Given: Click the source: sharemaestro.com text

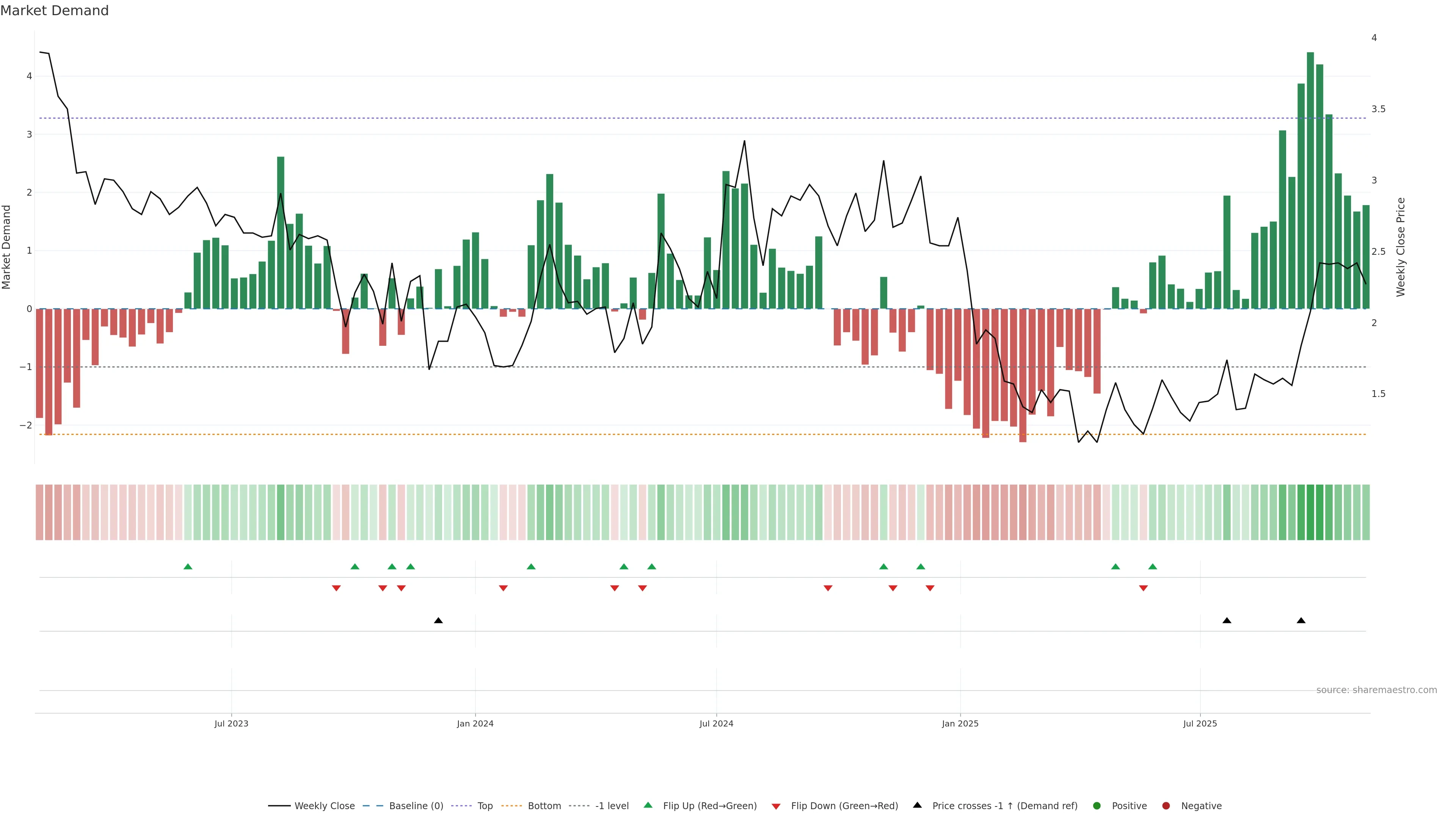Looking at the screenshot, I should [x=1376, y=690].
